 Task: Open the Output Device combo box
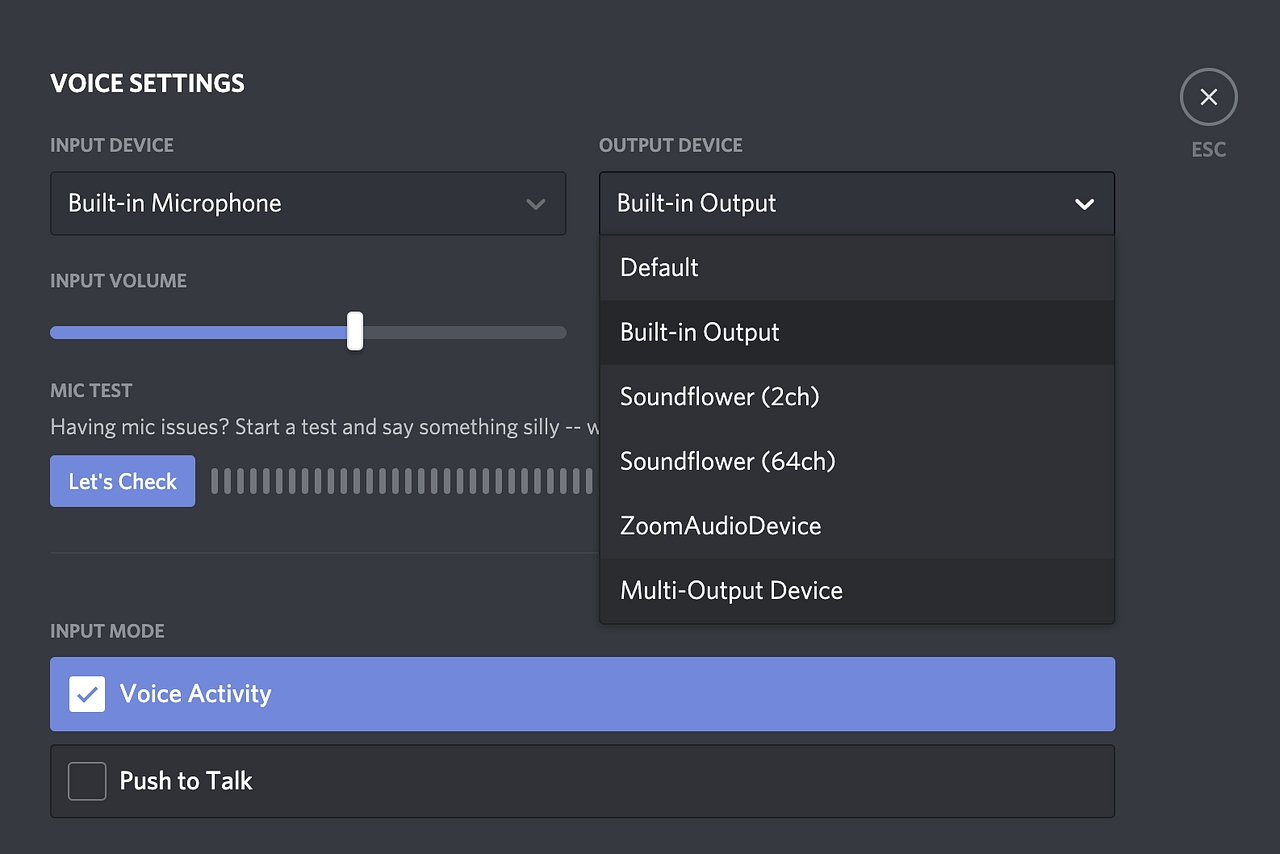(x=856, y=203)
